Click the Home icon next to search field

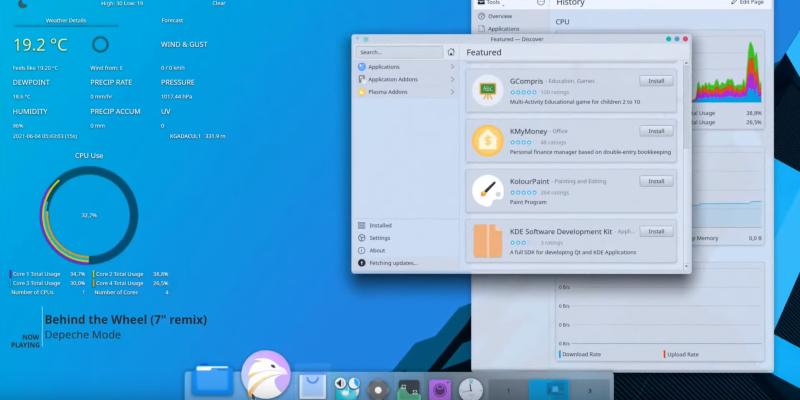tap(451, 52)
